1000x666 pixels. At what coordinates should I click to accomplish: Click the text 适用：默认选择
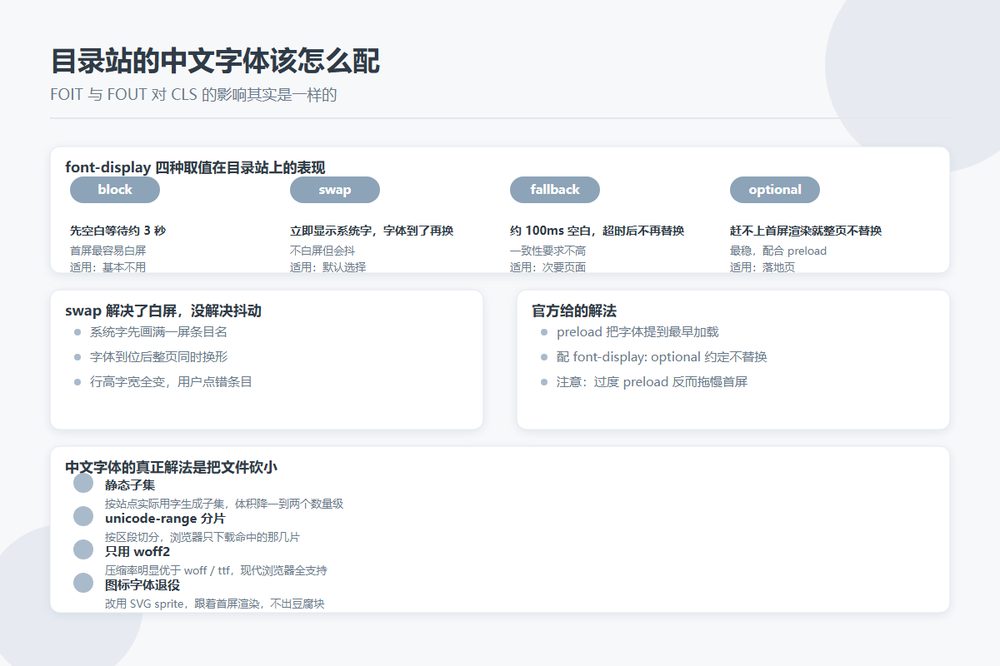tap(328, 267)
